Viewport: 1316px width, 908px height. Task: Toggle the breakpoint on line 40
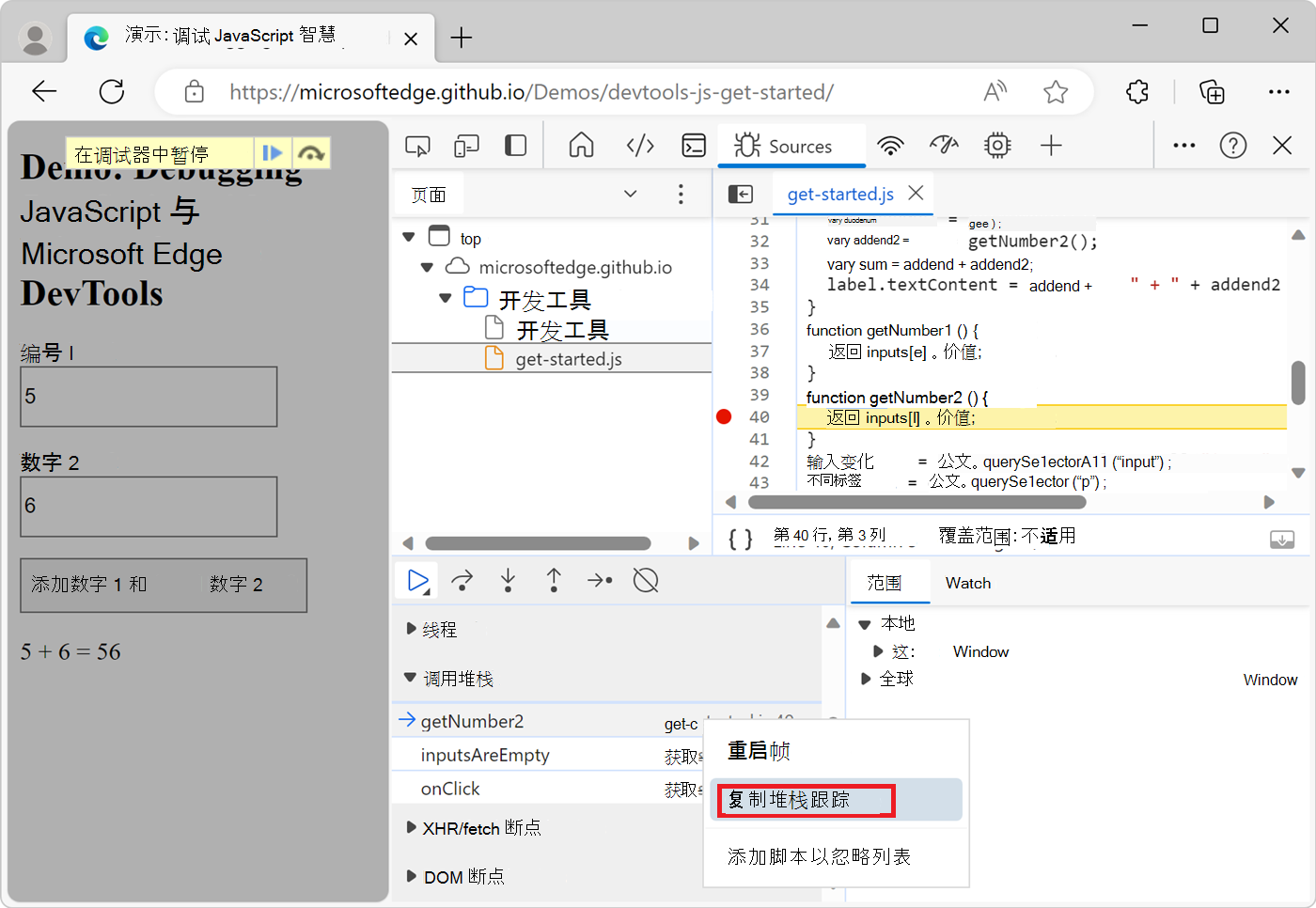[x=724, y=417]
